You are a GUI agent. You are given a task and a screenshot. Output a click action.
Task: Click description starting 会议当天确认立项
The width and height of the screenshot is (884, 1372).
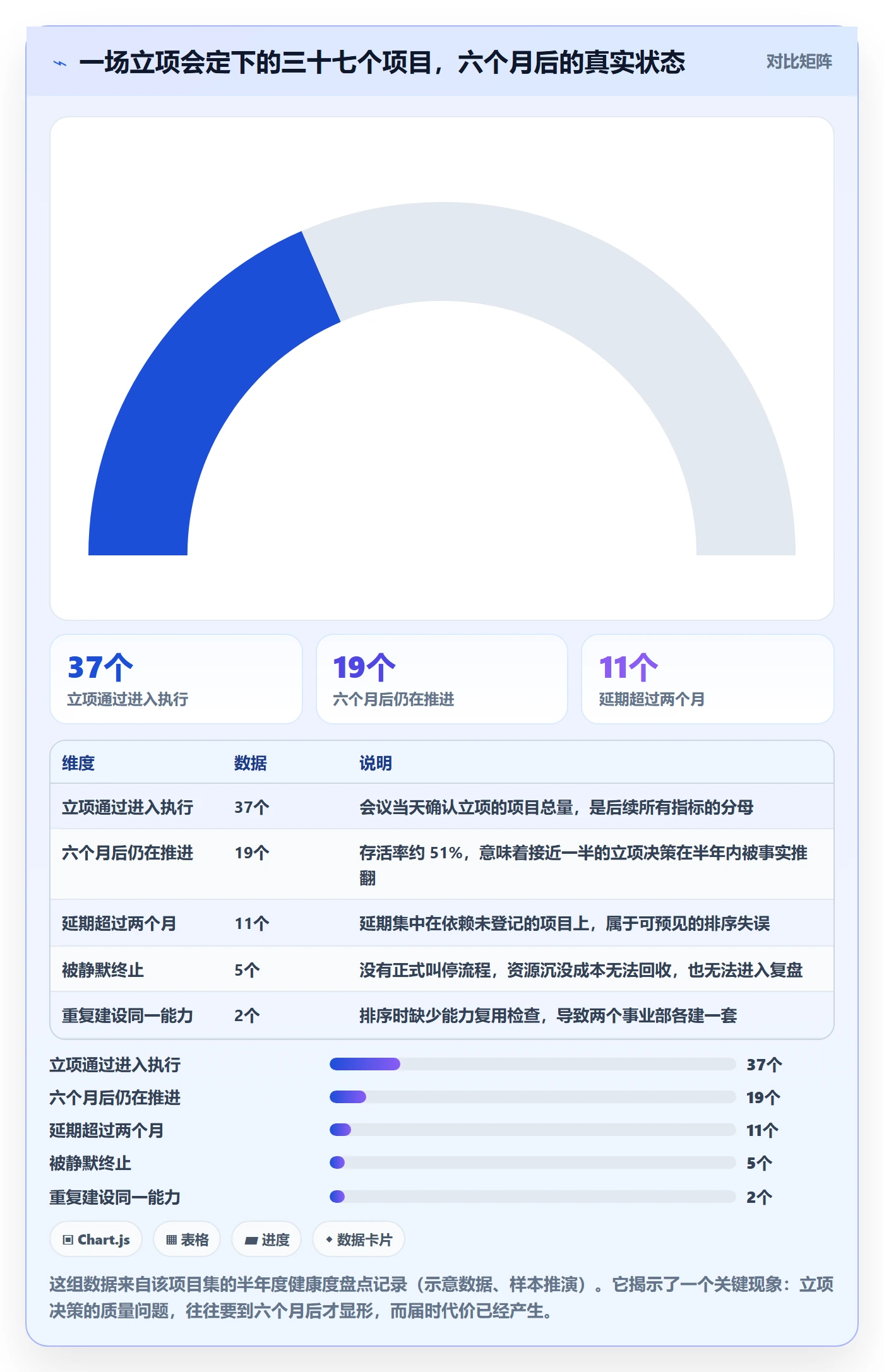click(x=556, y=807)
